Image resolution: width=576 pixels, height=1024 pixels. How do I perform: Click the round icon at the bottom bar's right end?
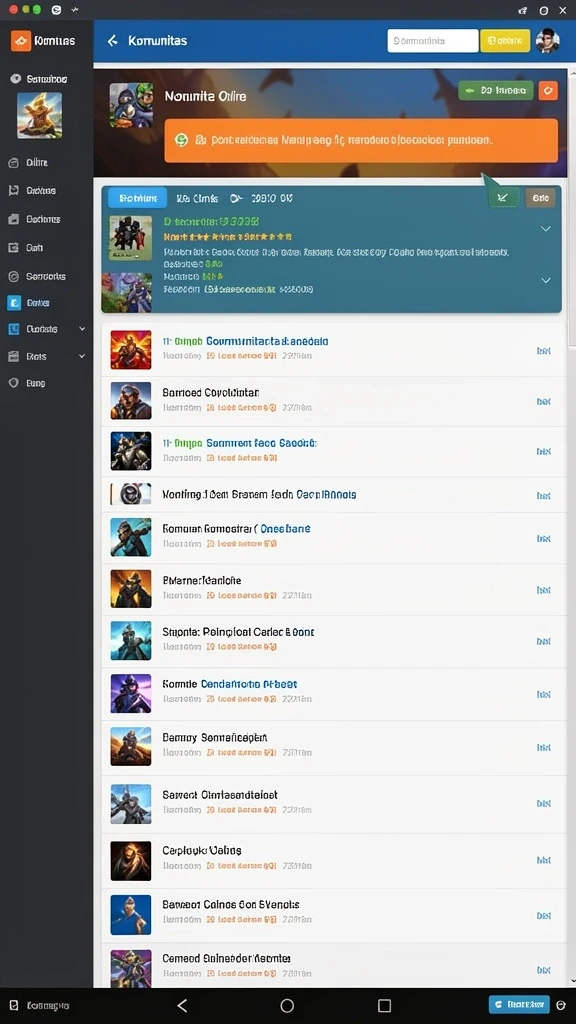(561, 1005)
